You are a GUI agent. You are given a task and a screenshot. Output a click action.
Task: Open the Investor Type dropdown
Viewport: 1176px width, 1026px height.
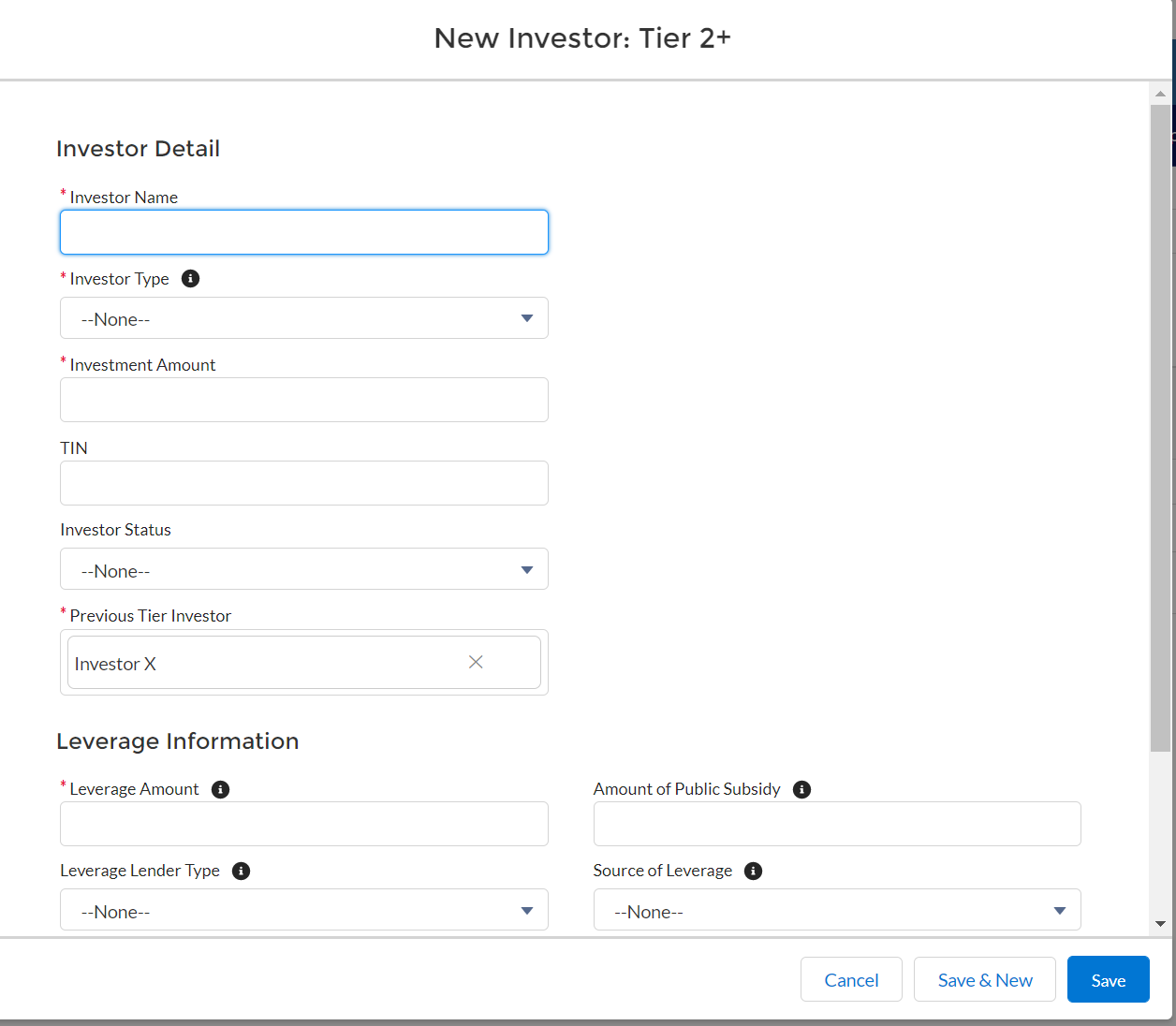(303, 318)
